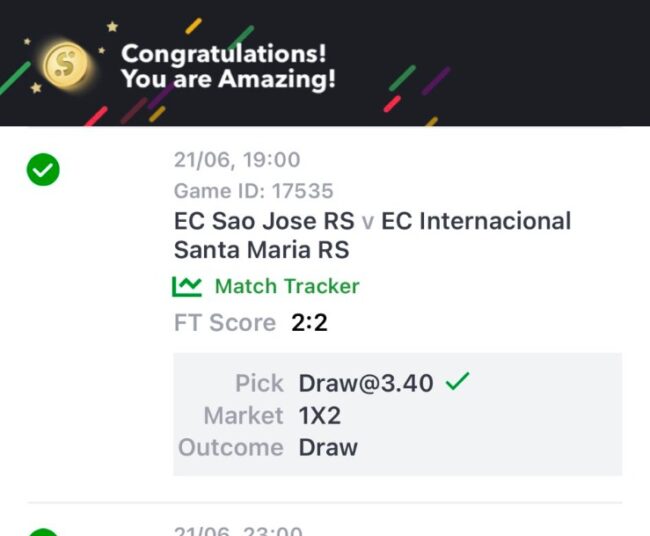
Task: Click the grey pick details box
Action: (398, 414)
